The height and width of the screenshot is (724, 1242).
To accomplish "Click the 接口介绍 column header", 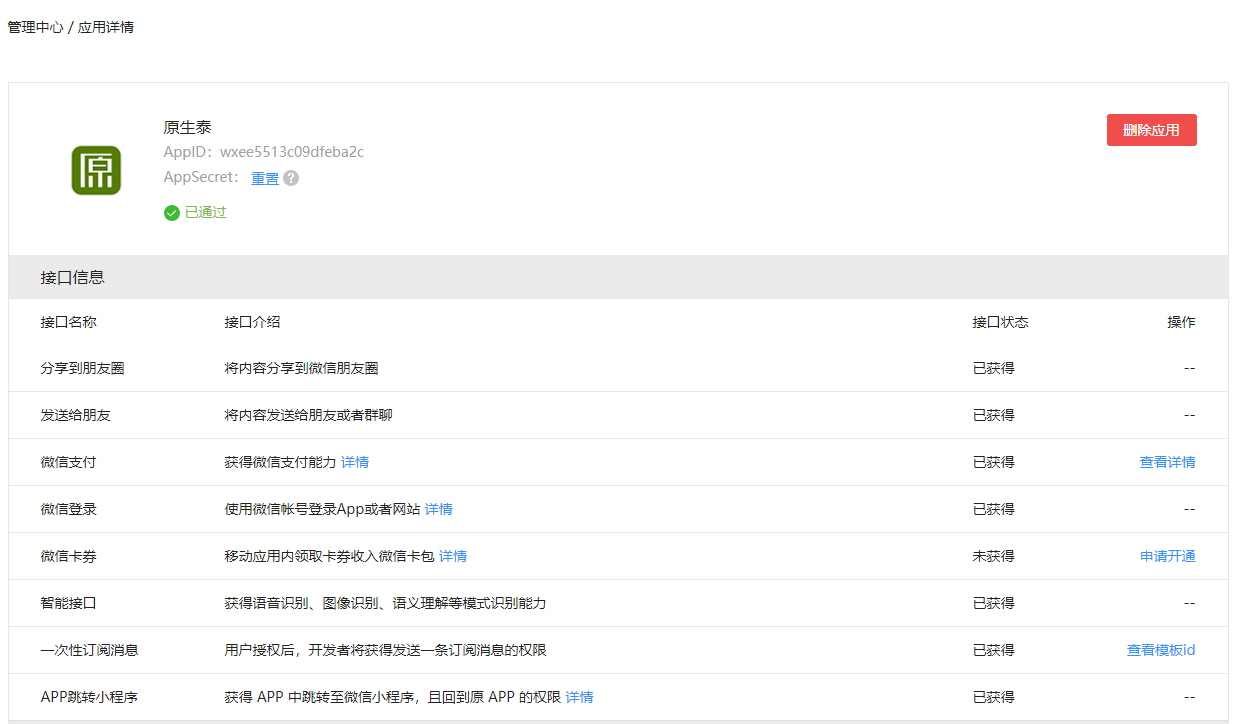I will (252, 322).
